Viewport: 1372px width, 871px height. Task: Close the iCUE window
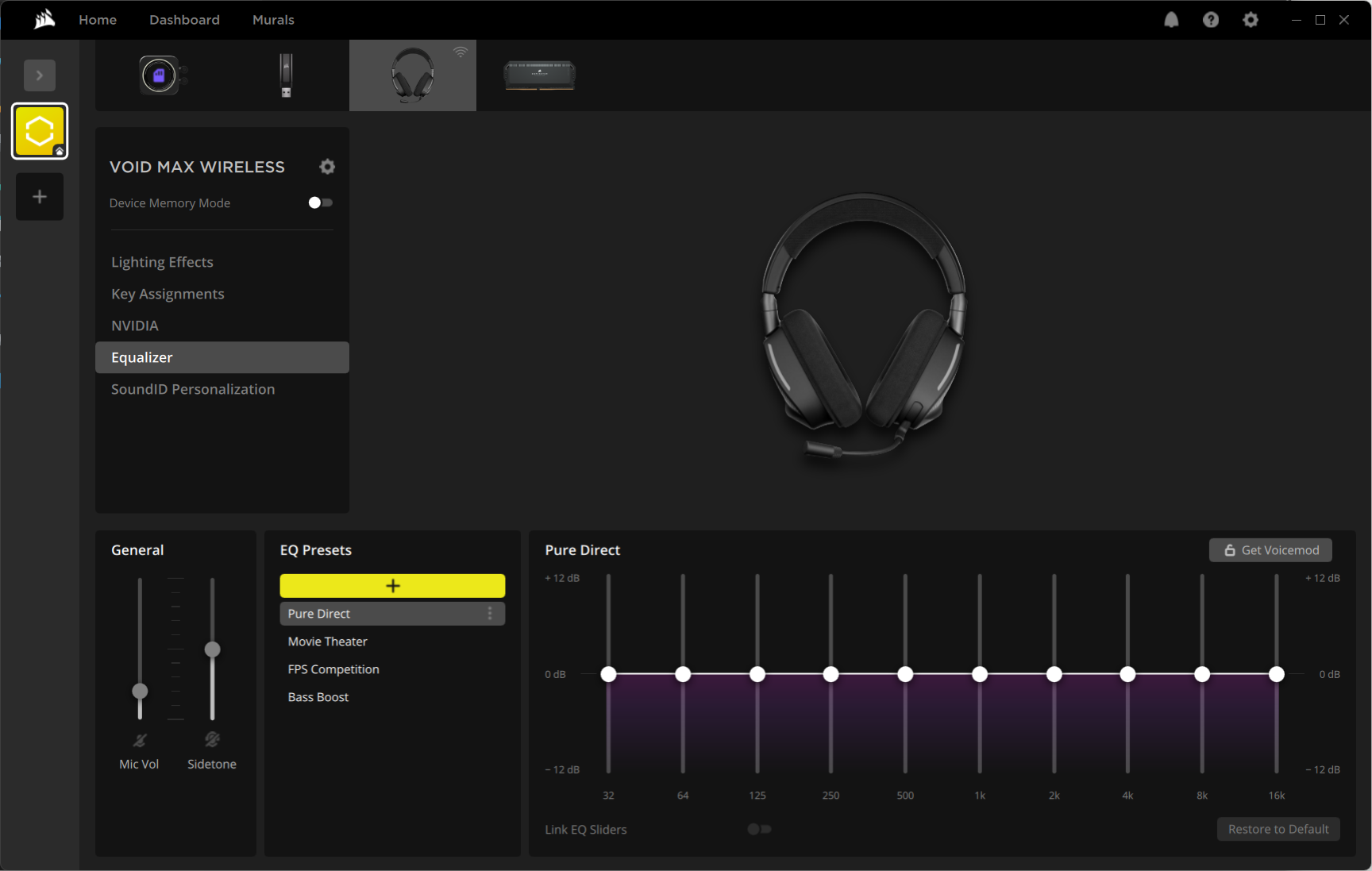[1344, 20]
